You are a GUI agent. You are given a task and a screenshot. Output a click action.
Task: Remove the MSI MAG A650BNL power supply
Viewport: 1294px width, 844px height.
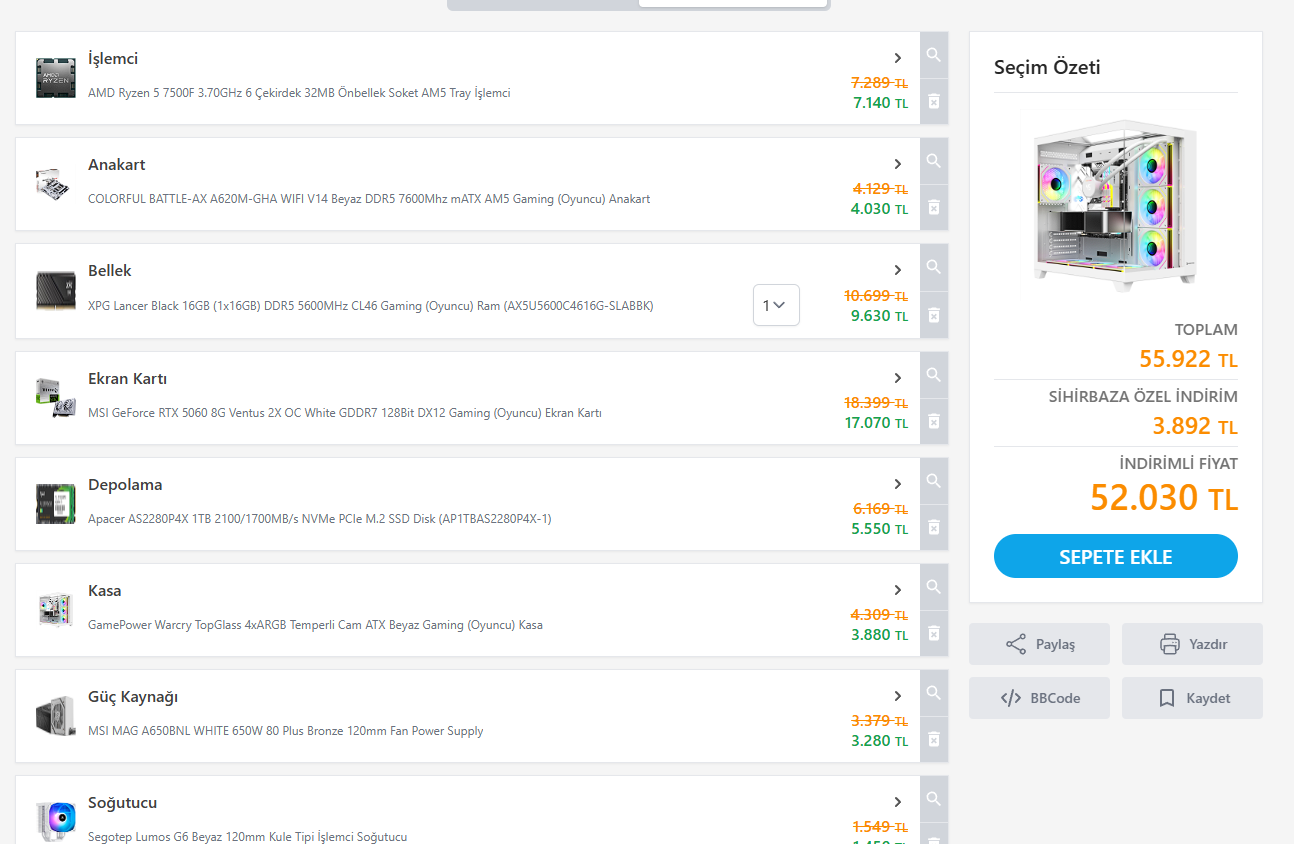934,740
